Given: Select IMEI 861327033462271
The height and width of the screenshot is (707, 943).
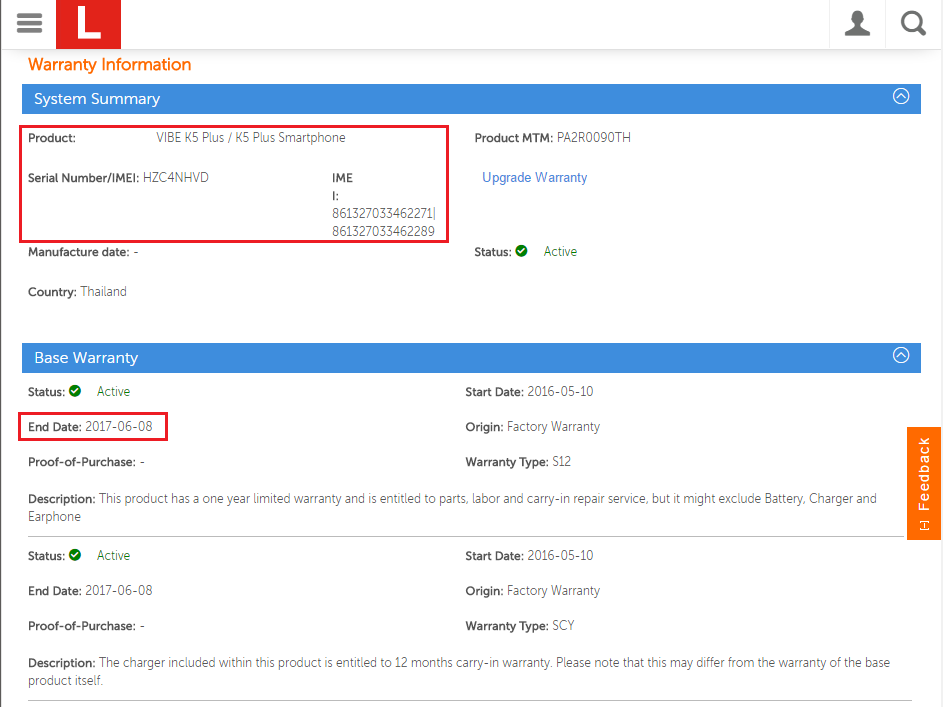Looking at the screenshot, I should click(x=382, y=213).
